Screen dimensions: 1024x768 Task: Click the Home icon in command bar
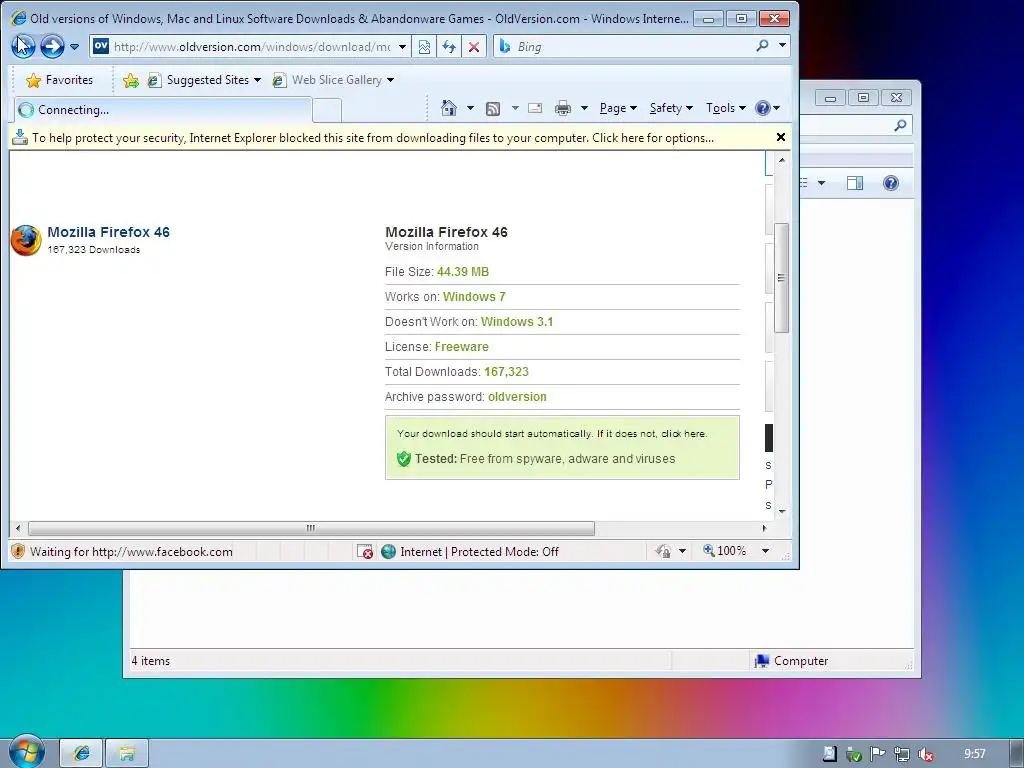(449, 108)
